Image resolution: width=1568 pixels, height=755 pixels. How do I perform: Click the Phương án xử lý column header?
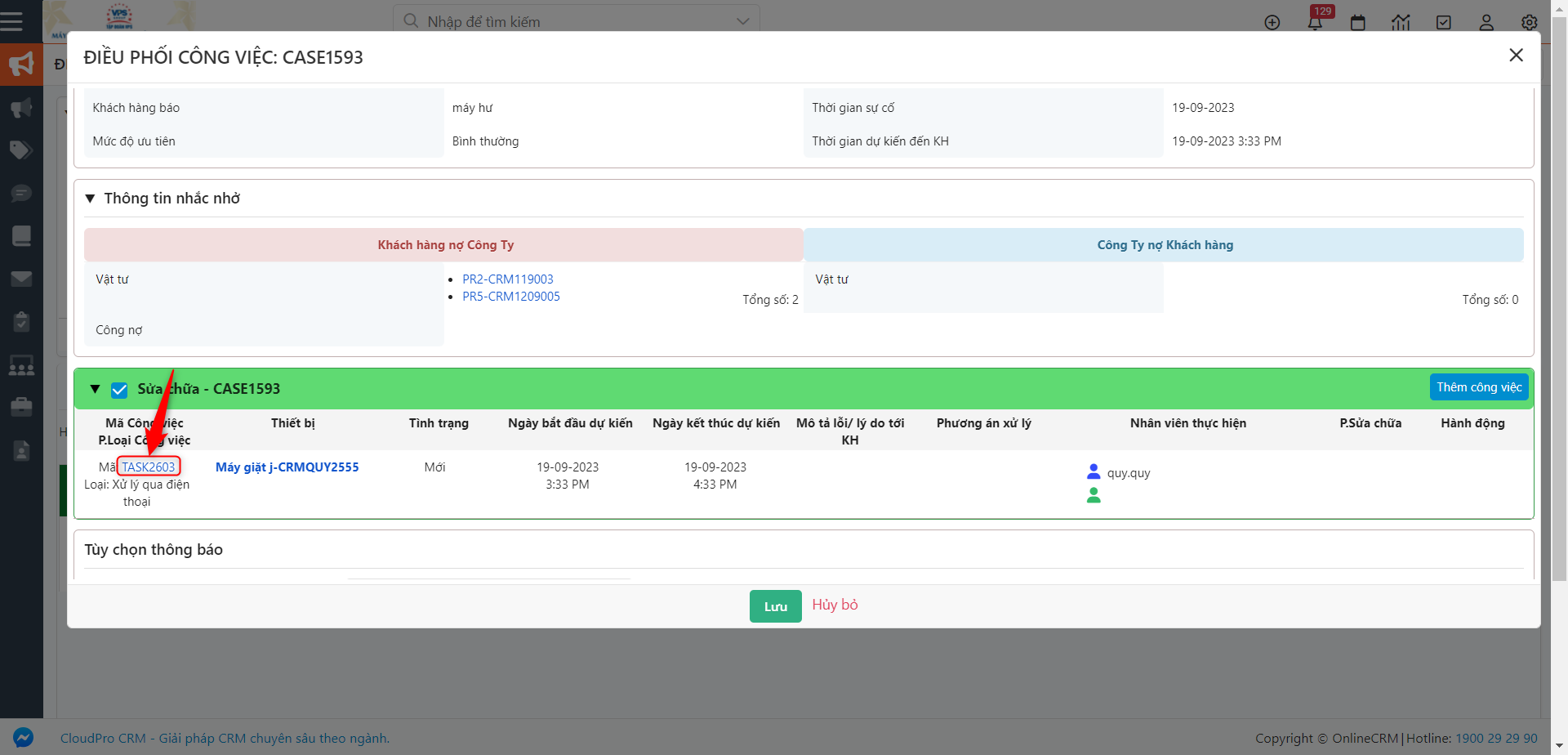click(x=984, y=423)
